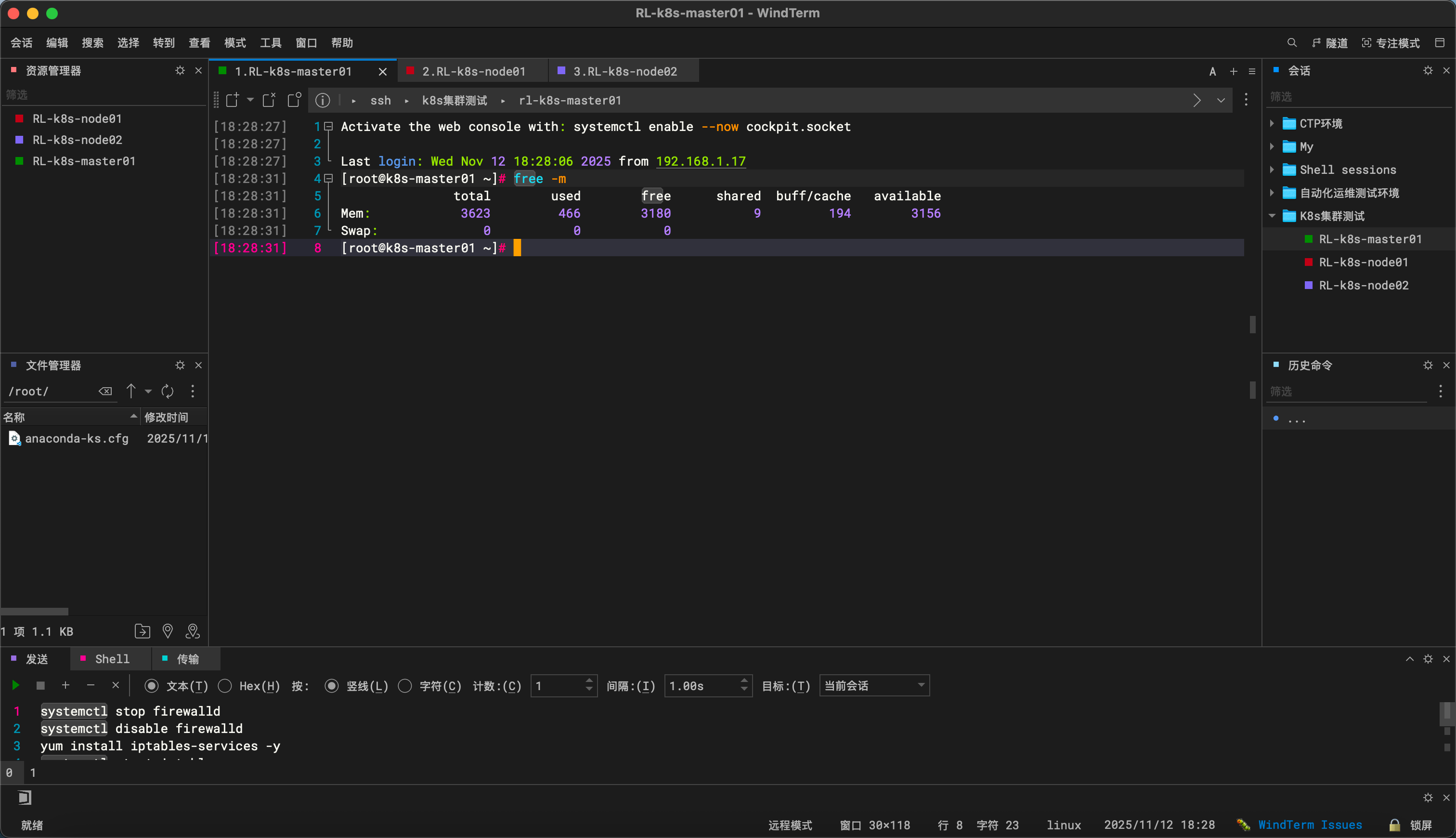Click the go-up-directory arrow in the file manager
Viewport: 1456px width, 838px height.
point(131,392)
